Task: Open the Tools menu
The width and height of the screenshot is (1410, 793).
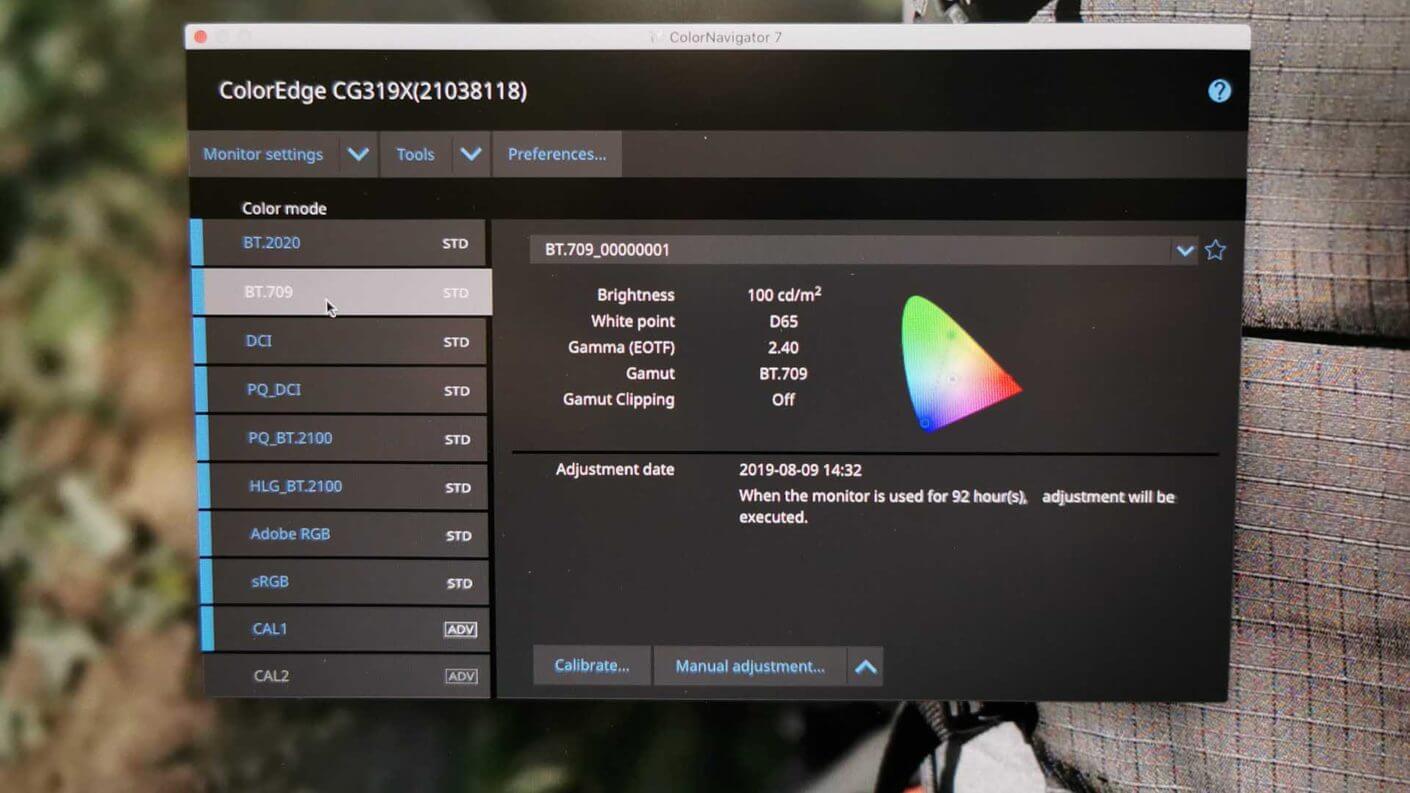Action: coord(416,154)
